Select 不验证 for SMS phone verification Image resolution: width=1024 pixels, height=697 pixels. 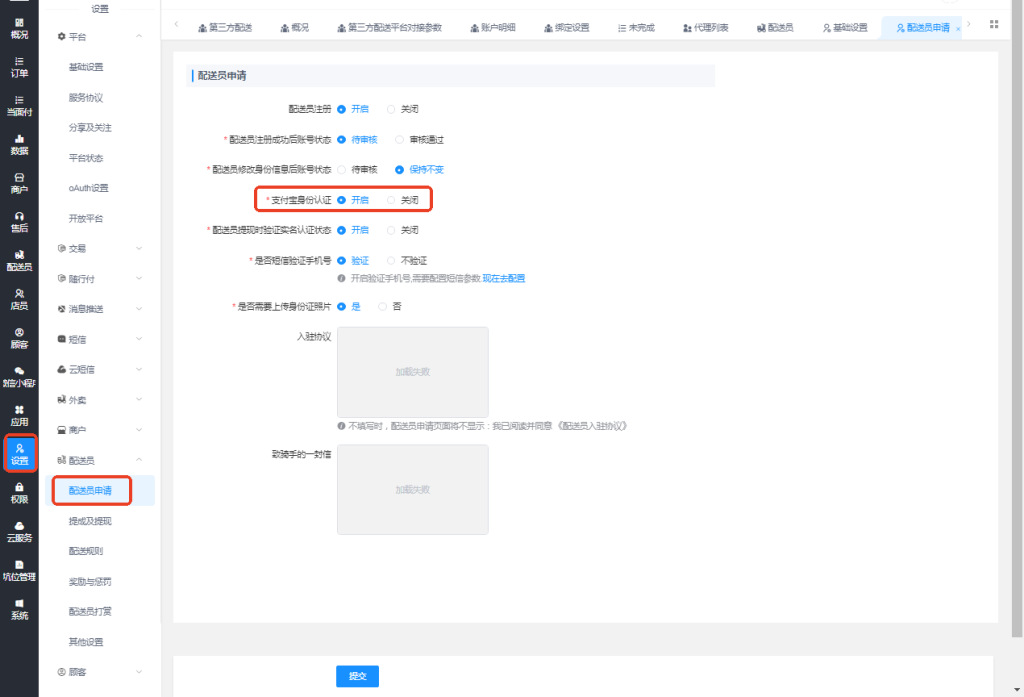407,261
